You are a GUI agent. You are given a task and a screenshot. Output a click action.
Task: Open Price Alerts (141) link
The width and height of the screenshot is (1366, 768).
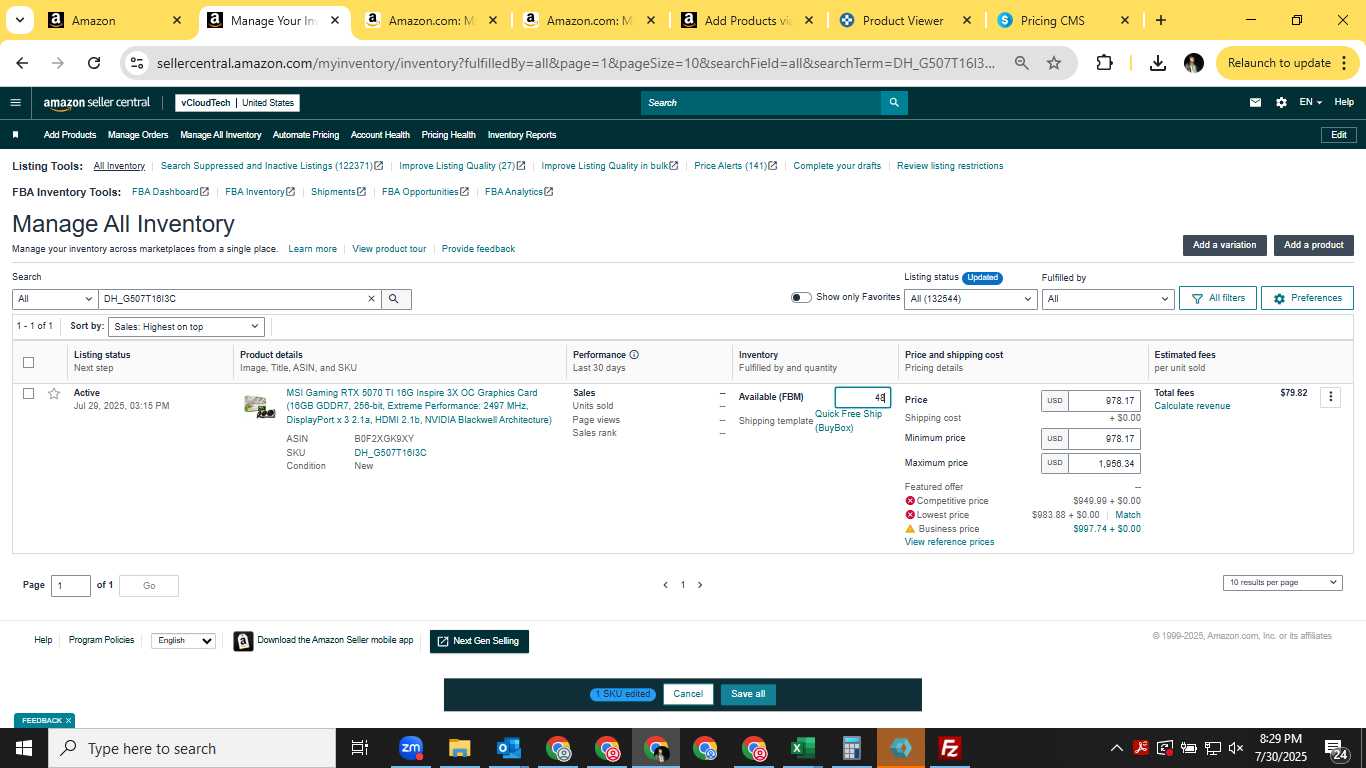pos(735,166)
